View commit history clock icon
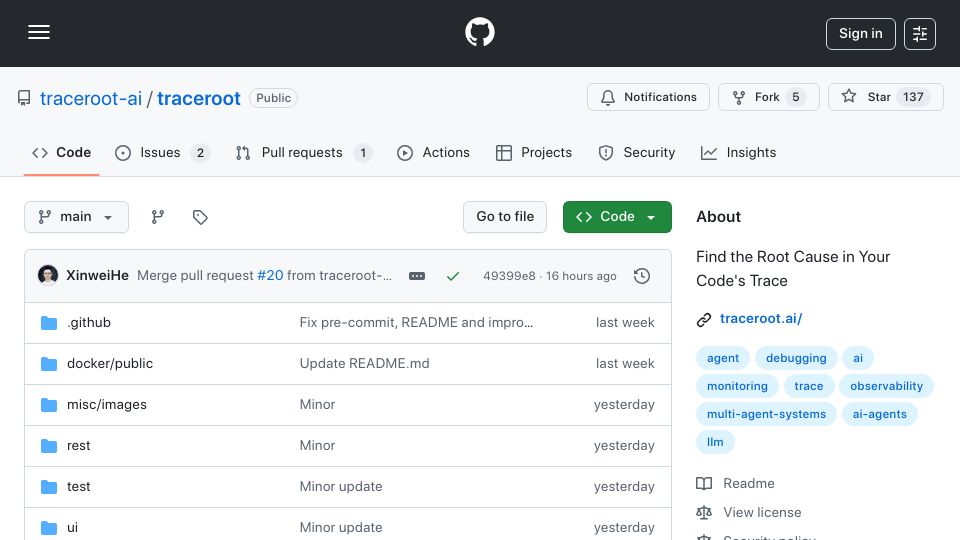 point(642,276)
